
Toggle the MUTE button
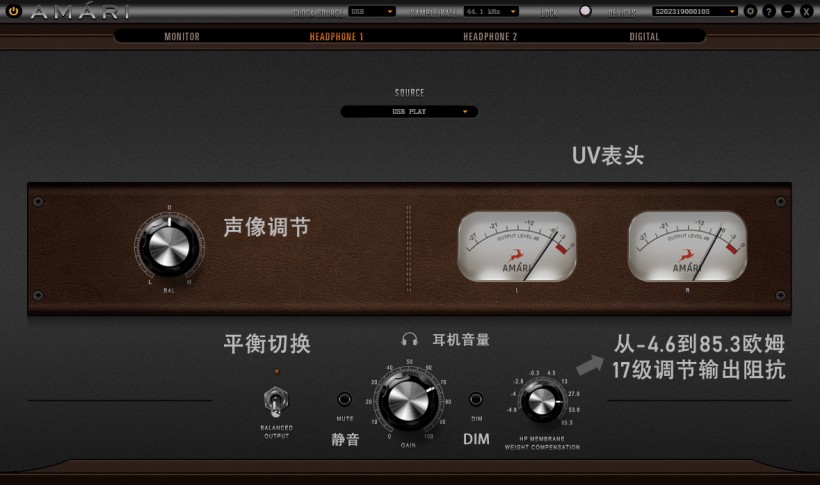(344, 400)
